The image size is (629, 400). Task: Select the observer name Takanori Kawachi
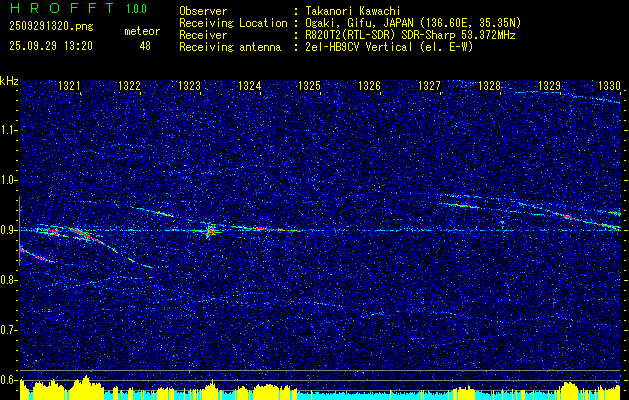[351, 11]
